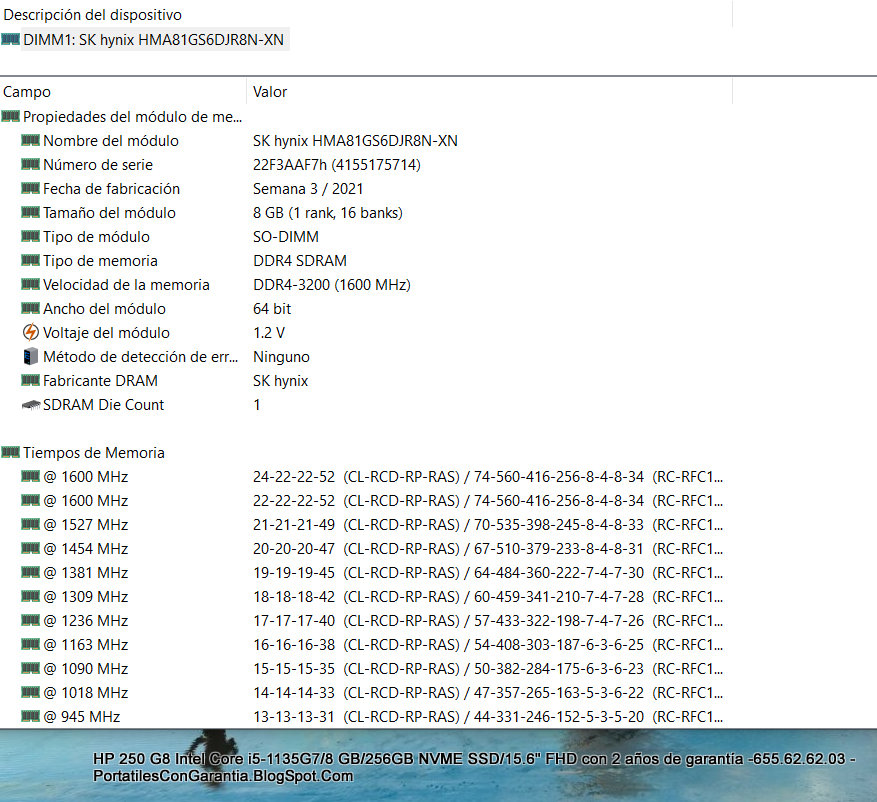Click lightning voltage icon beside Voltaje del módulo
The image size is (877, 802).
click(x=31, y=332)
